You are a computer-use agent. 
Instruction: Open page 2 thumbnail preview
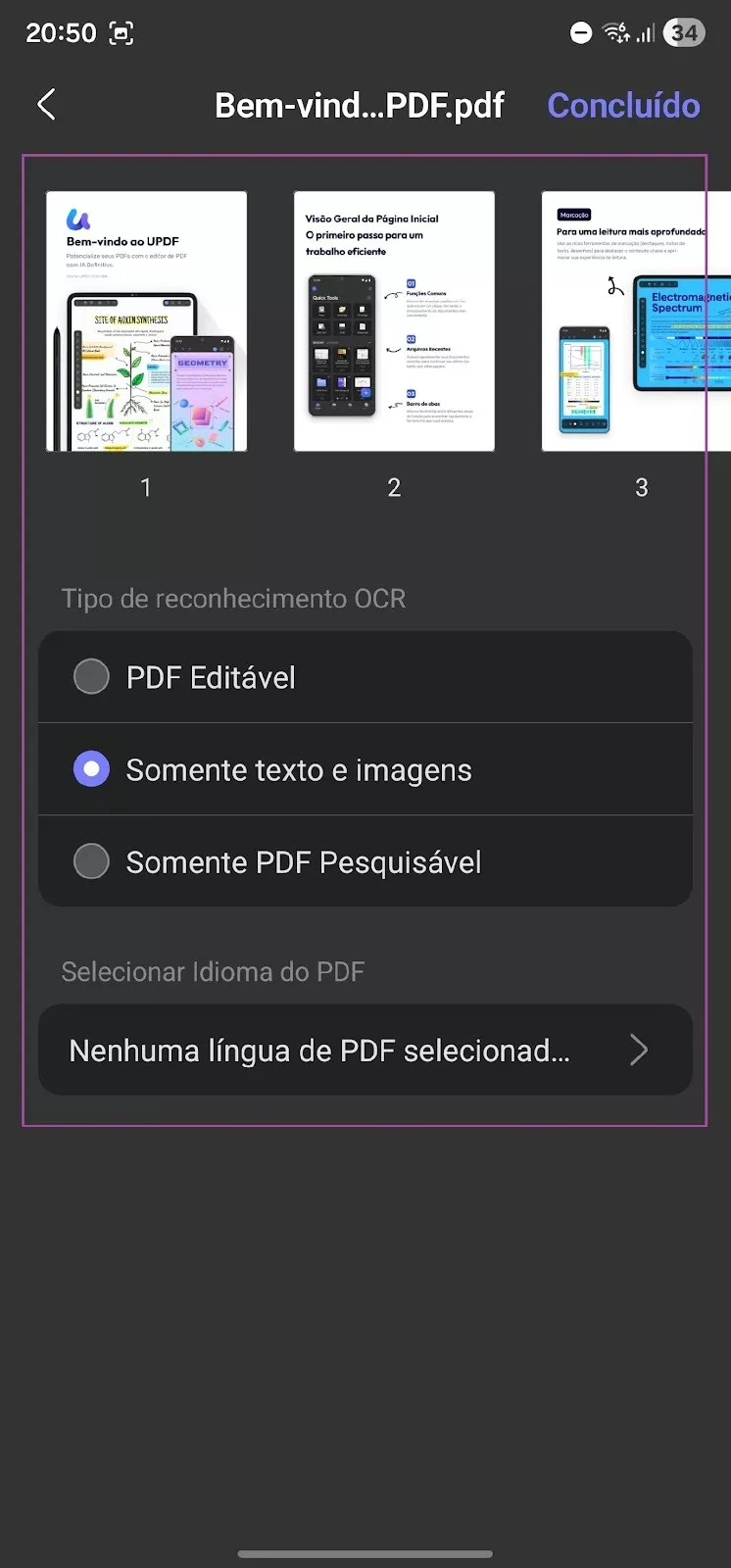click(x=394, y=321)
